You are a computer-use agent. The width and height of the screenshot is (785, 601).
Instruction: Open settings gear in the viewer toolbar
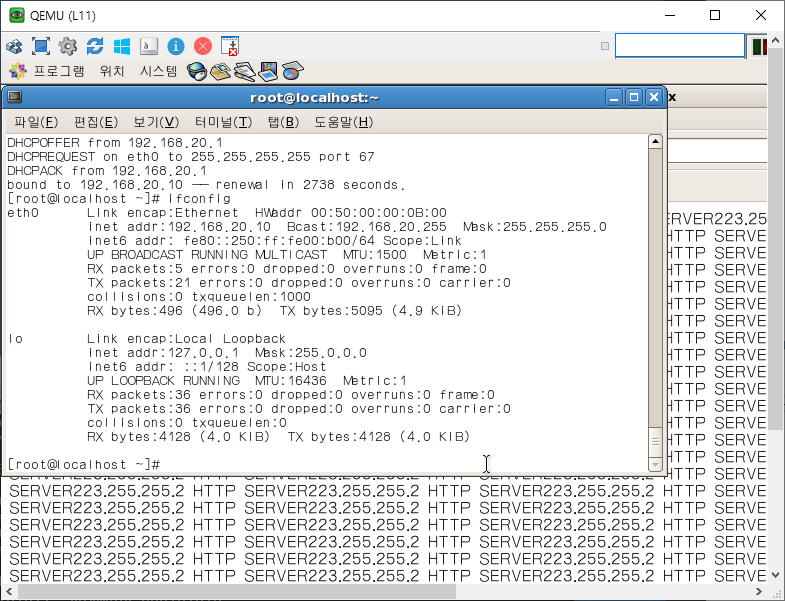click(x=68, y=46)
